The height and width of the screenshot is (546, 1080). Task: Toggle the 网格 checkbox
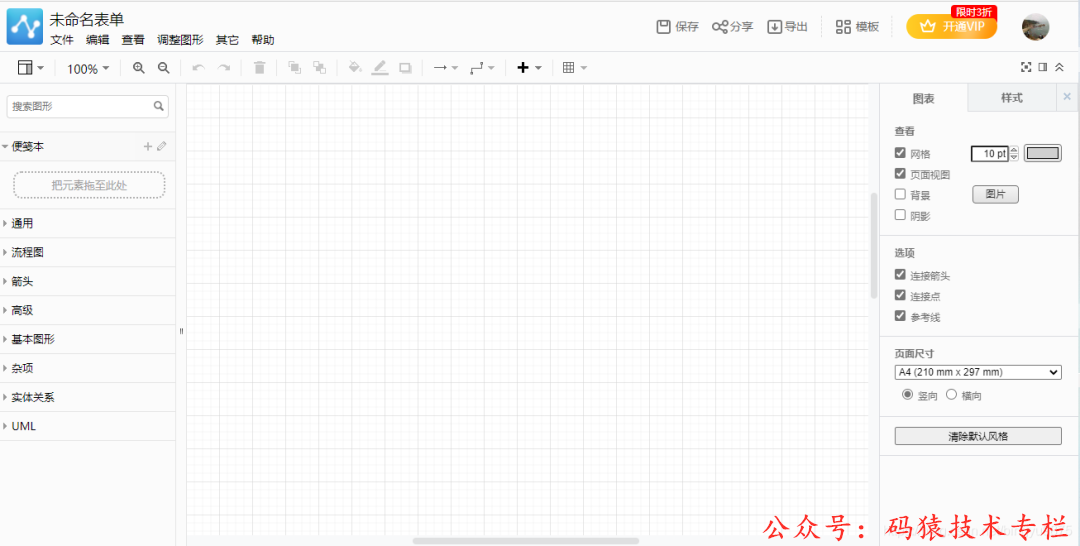click(900, 153)
